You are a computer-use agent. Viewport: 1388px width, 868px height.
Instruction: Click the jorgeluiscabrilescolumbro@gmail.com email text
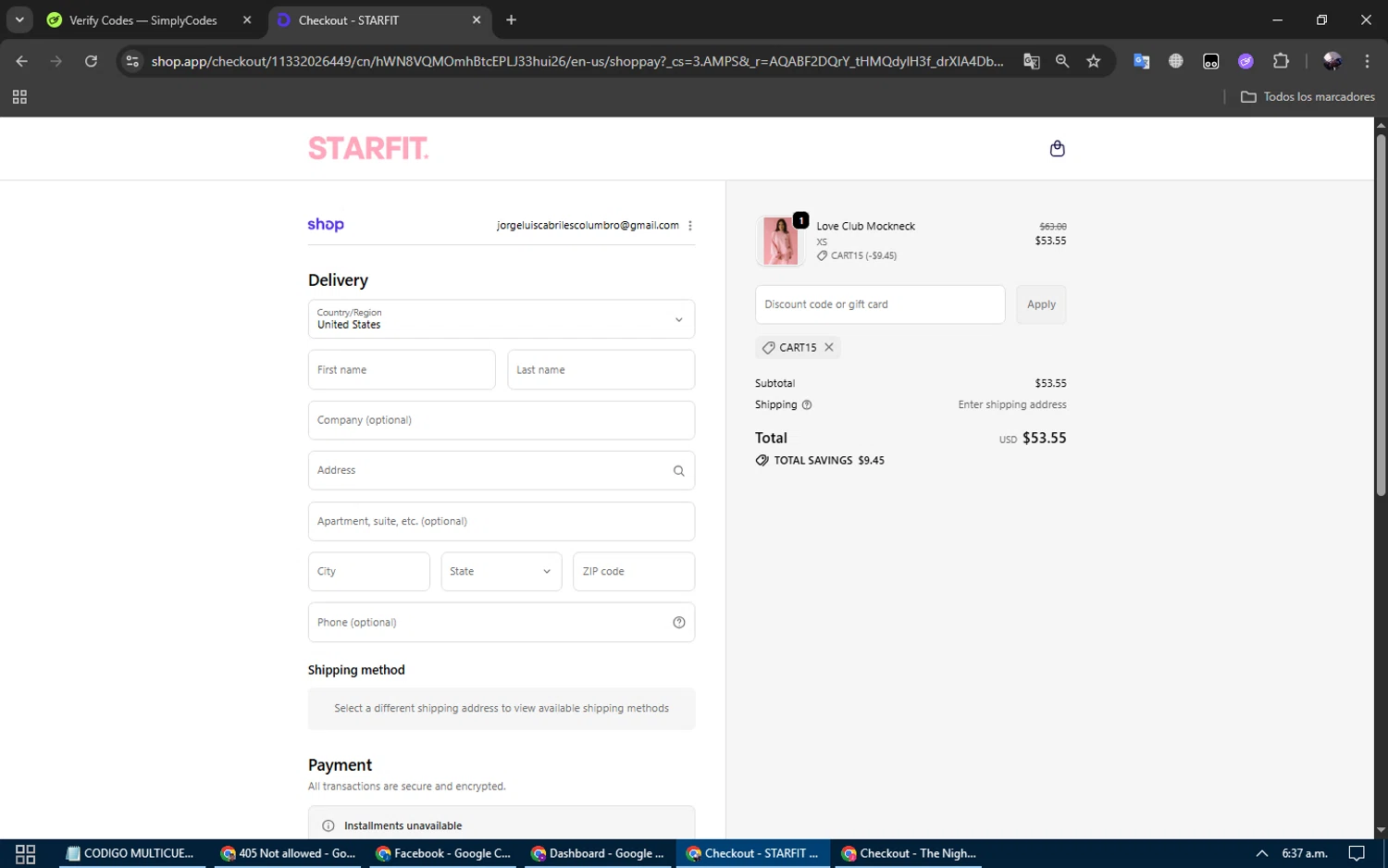coord(588,225)
